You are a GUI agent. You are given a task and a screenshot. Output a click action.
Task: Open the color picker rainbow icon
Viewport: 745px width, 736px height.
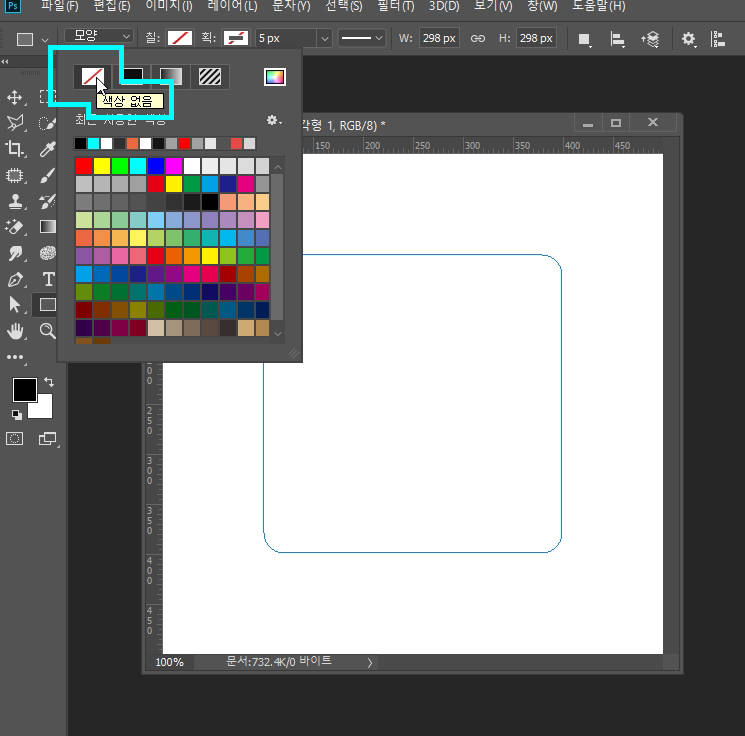[x=275, y=77]
